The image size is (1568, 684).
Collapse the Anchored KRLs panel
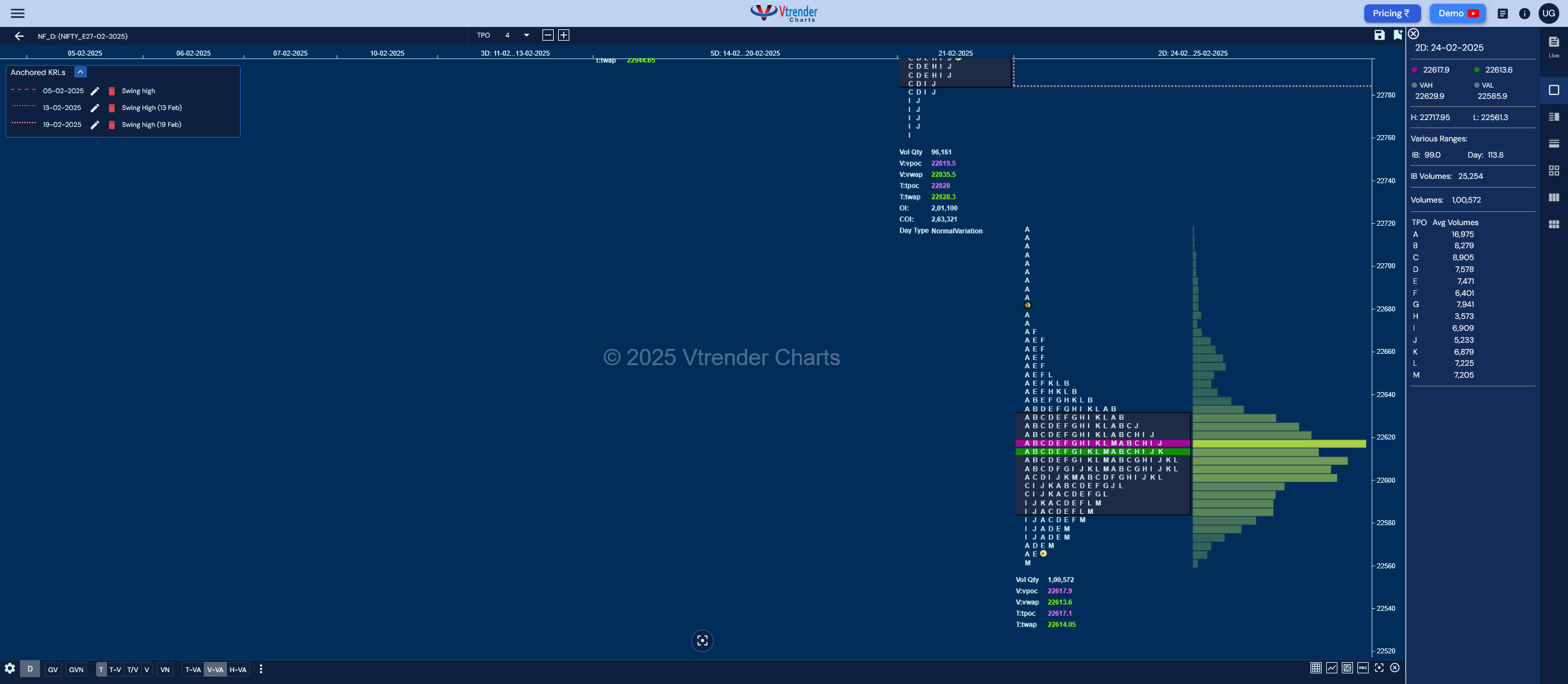pyautogui.click(x=81, y=73)
